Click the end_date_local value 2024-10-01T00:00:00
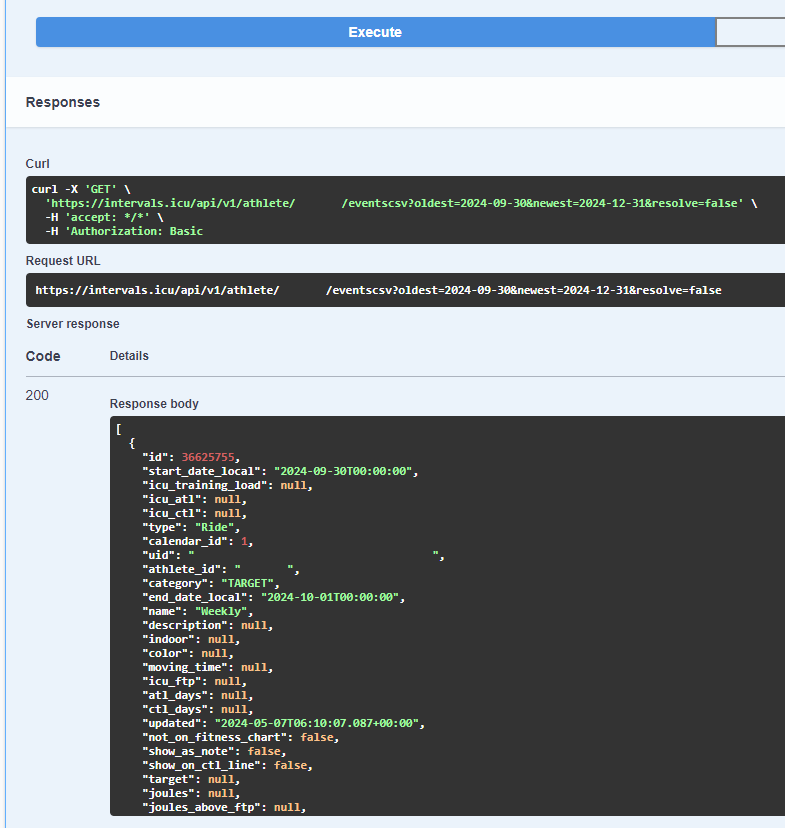The height and width of the screenshot is (828, 785). pos(329,597)
